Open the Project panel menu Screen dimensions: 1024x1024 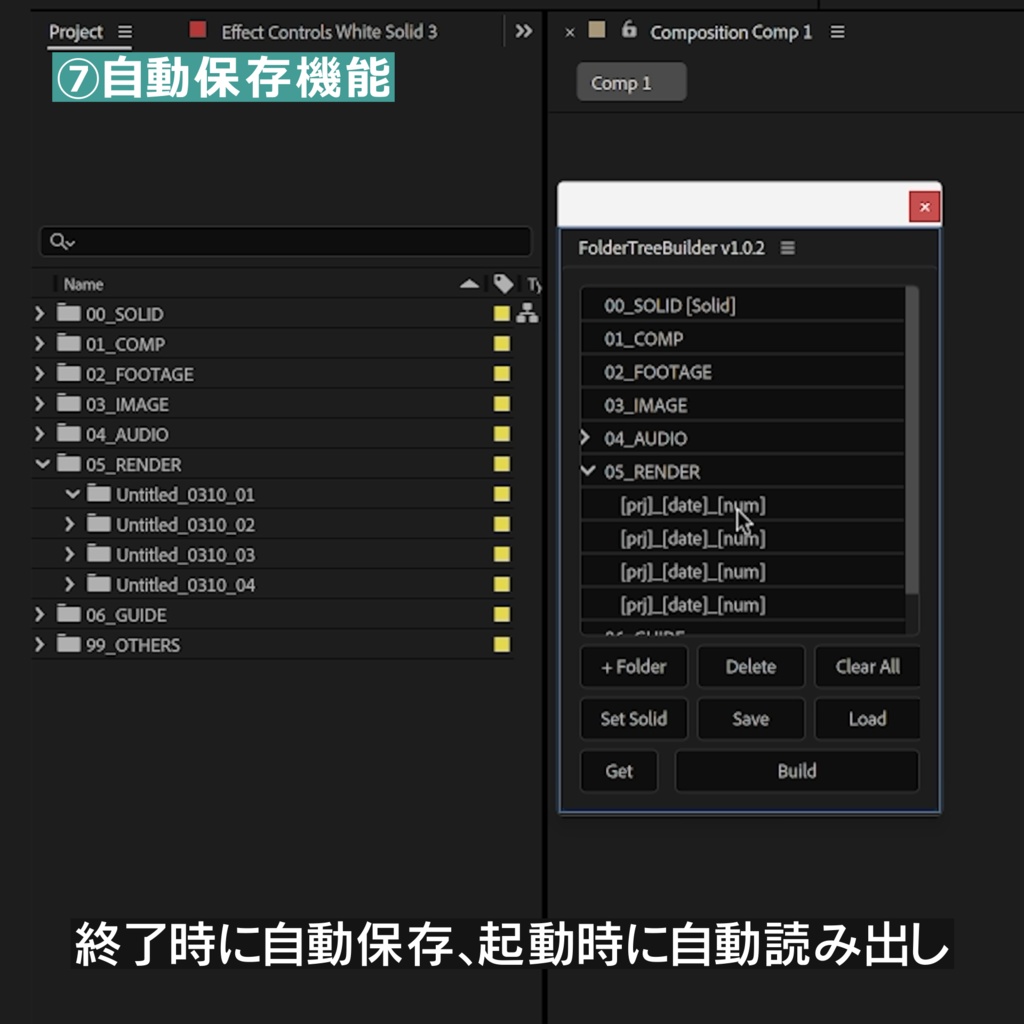[124, 31]
